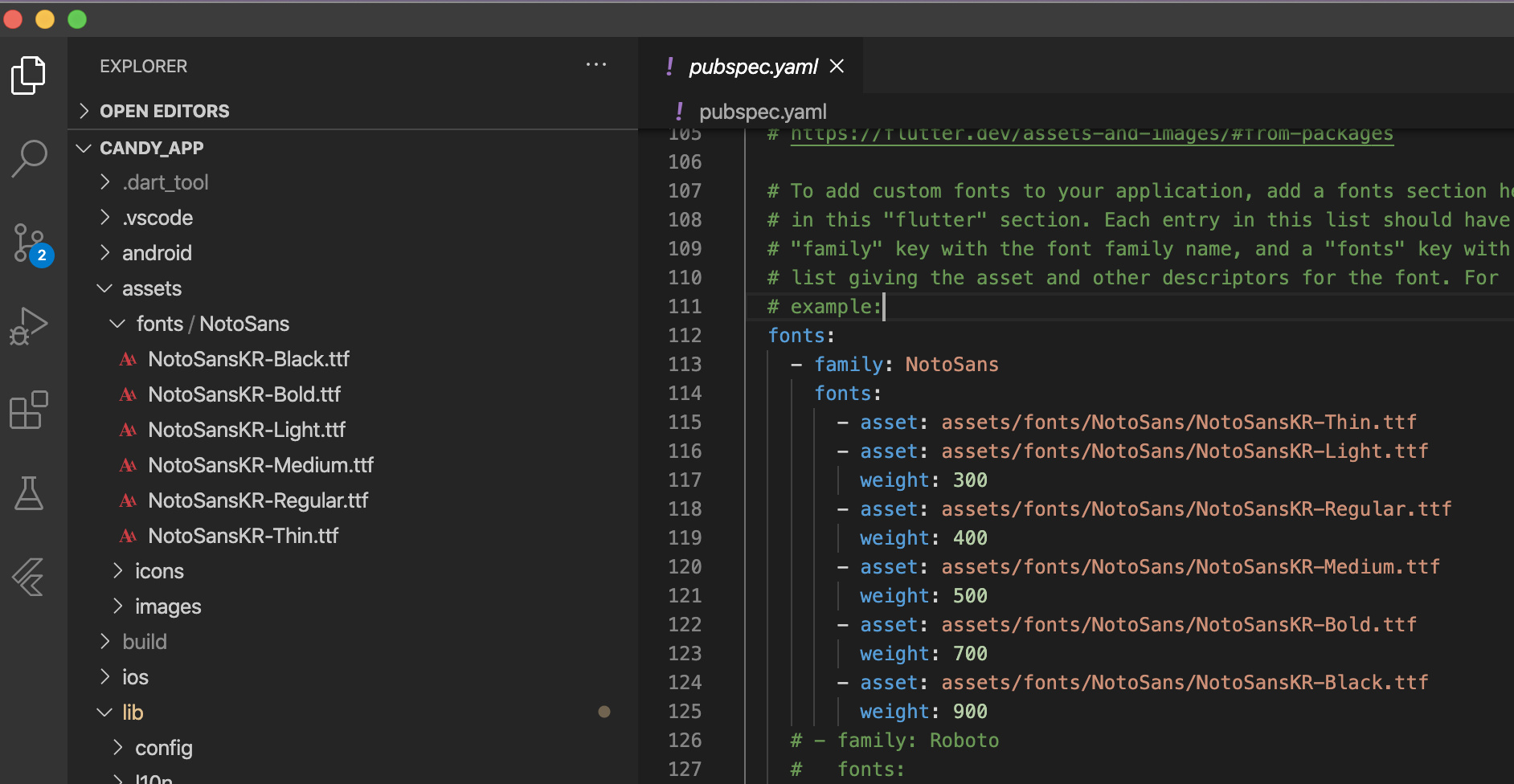Select the NotoSansKR-Thin.ttf file
Viewport: 1514px width, 784px height.
pyautogui.click(x=242, y=535)
